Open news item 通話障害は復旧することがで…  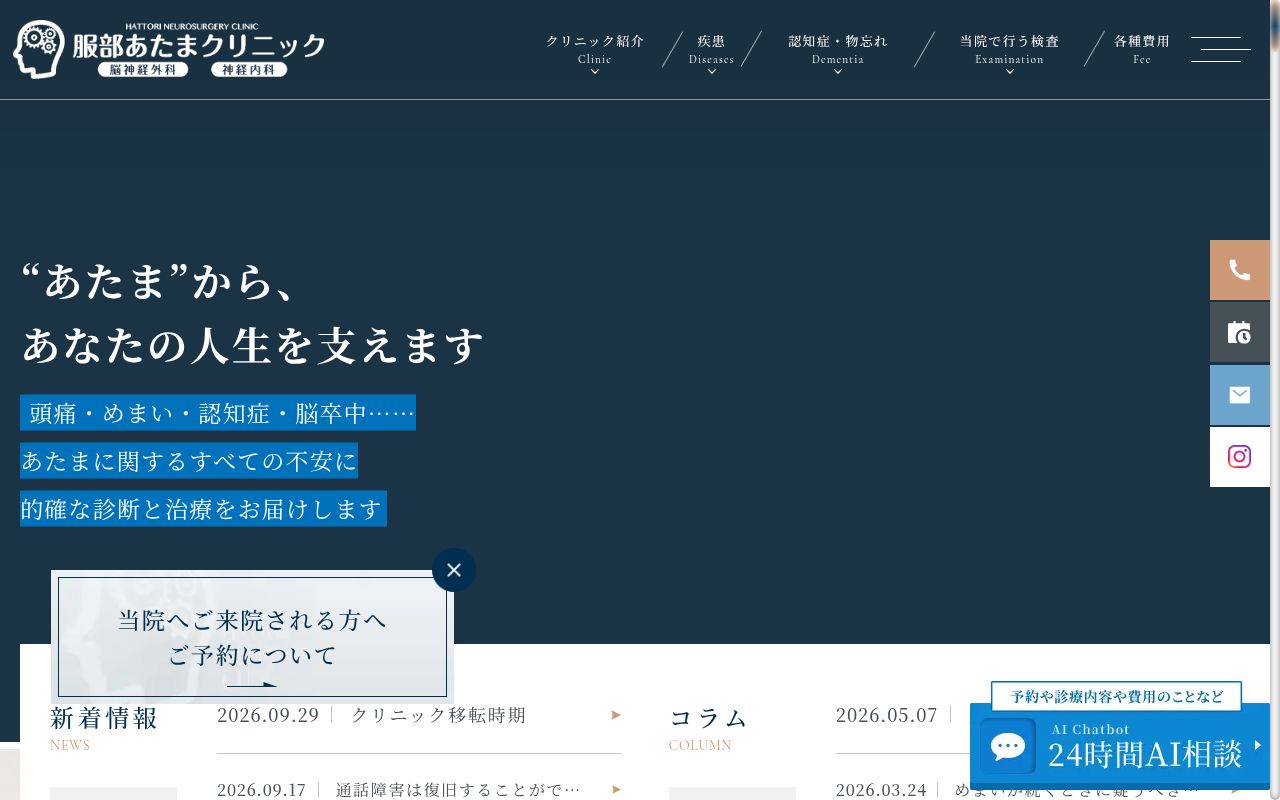[458, 789]
